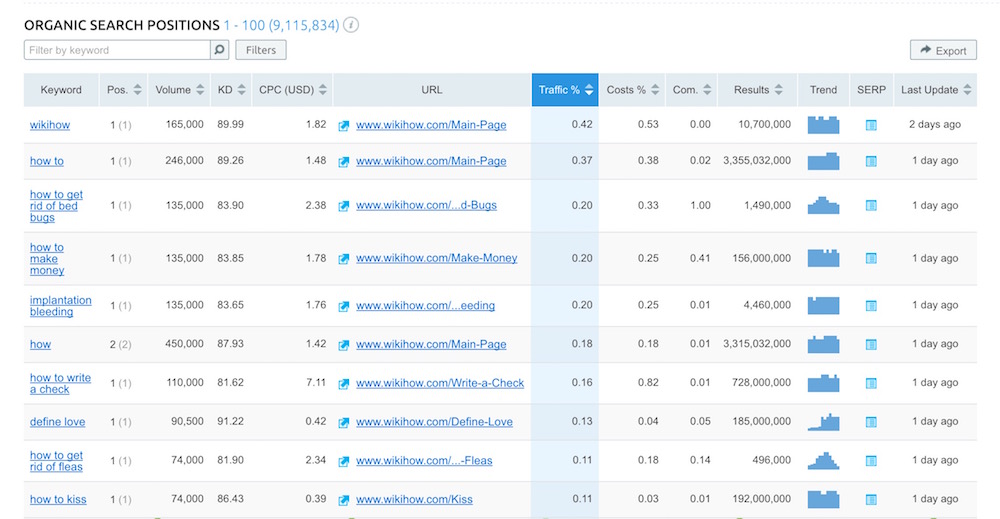Viewport: 1000px width, 519px height.
Task: Click the info icon next to result count
Action: pos(351,25)
